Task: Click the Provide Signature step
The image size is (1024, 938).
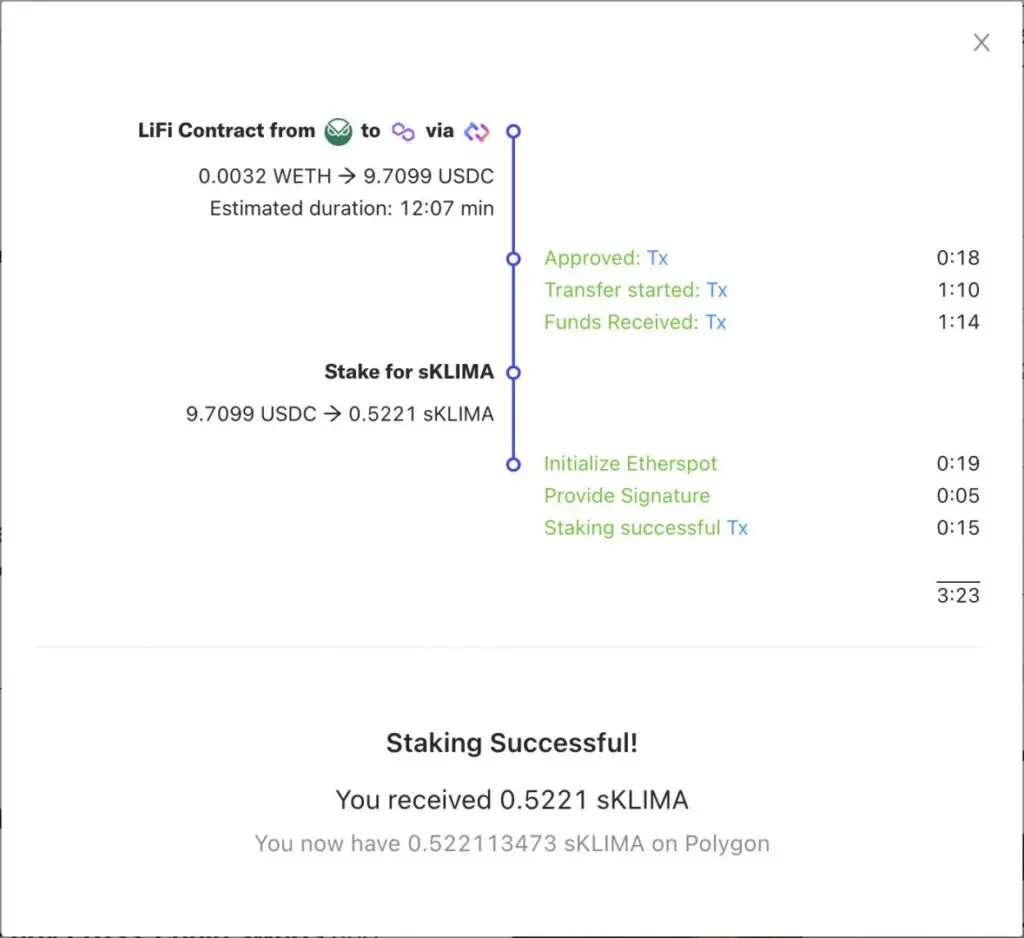Action: coord(626,496)
